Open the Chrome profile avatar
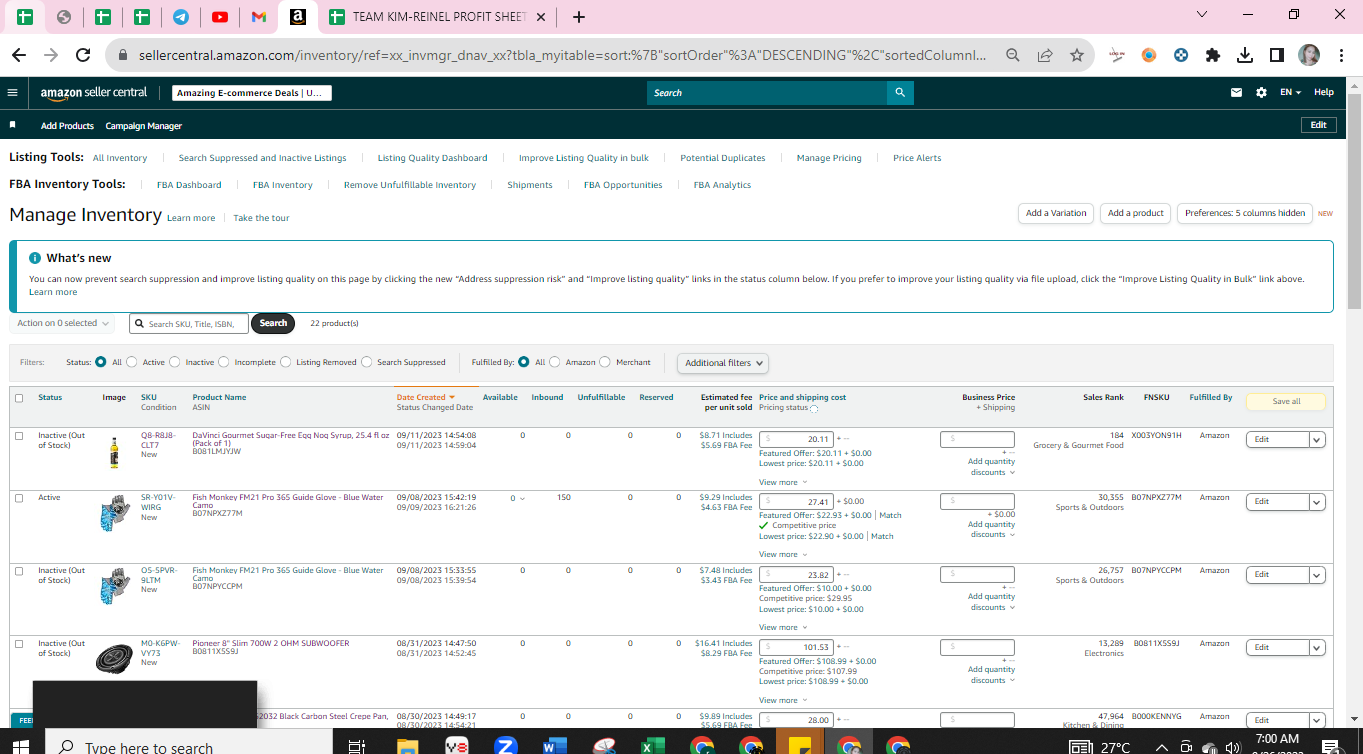 click(x=1309, y=55)
